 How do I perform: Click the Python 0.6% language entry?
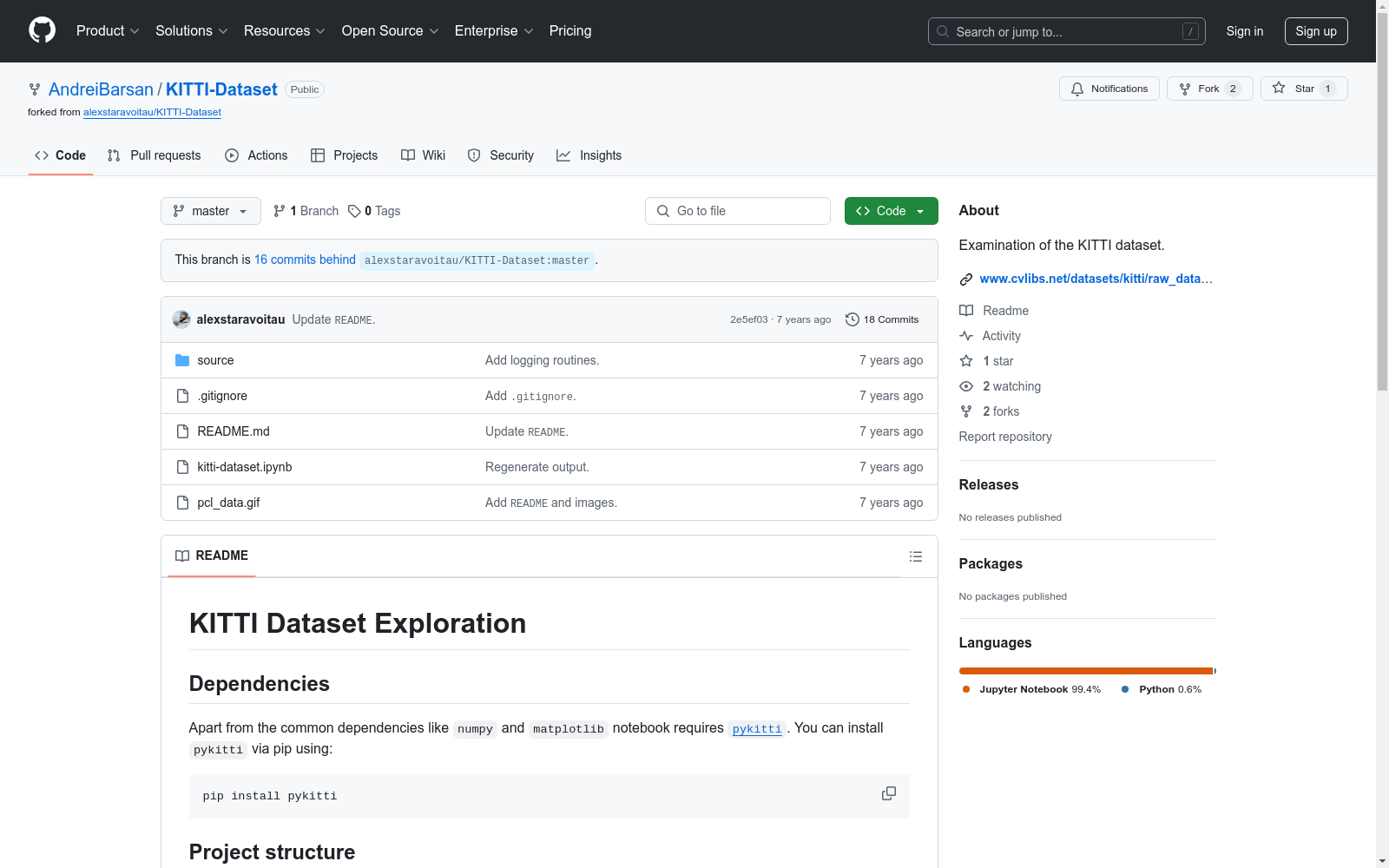click(1162, 689)
